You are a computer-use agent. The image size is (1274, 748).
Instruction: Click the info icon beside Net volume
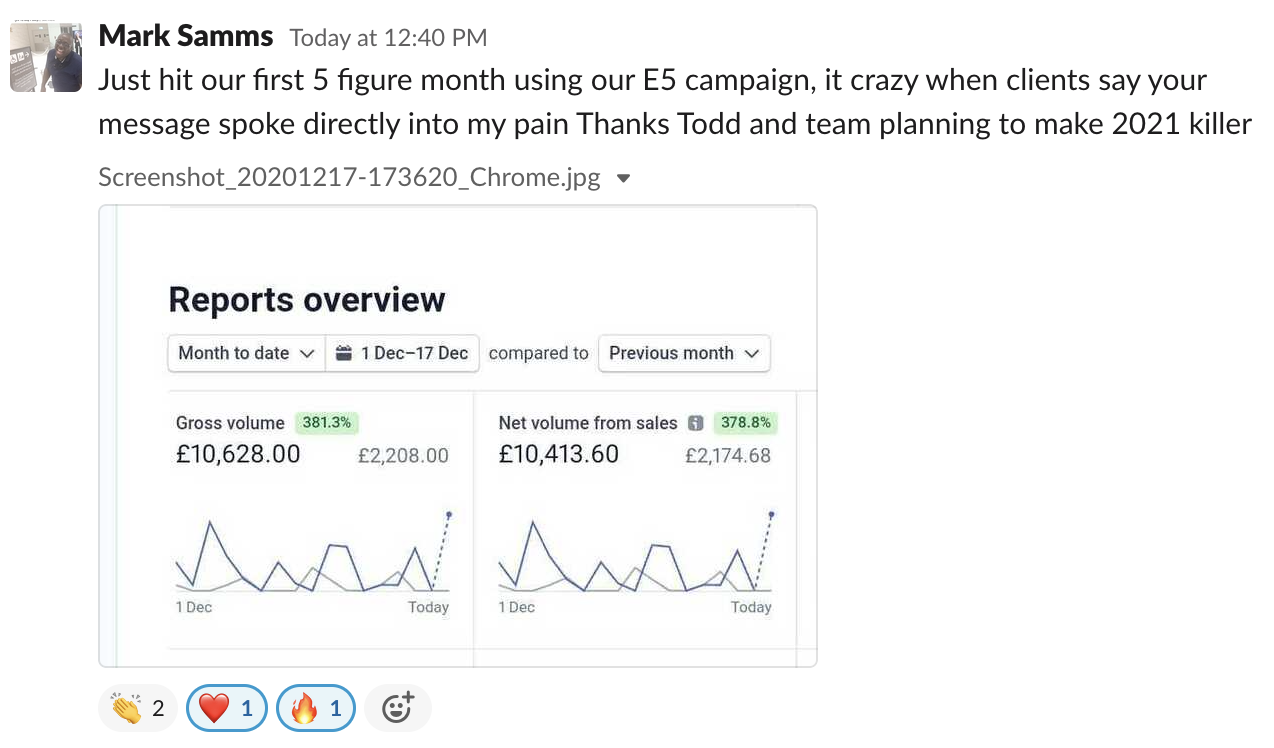pos(697,423)
